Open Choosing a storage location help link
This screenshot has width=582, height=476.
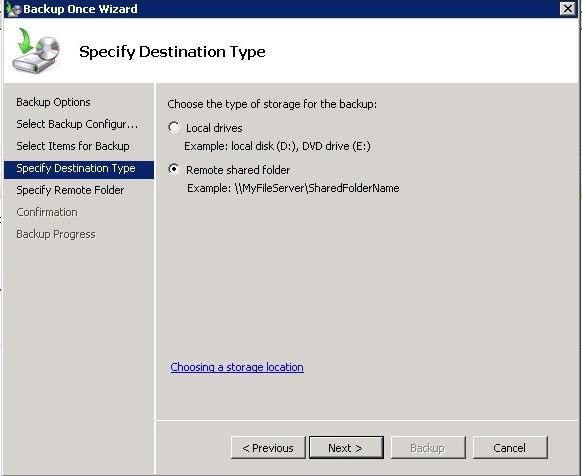(237, 367)
